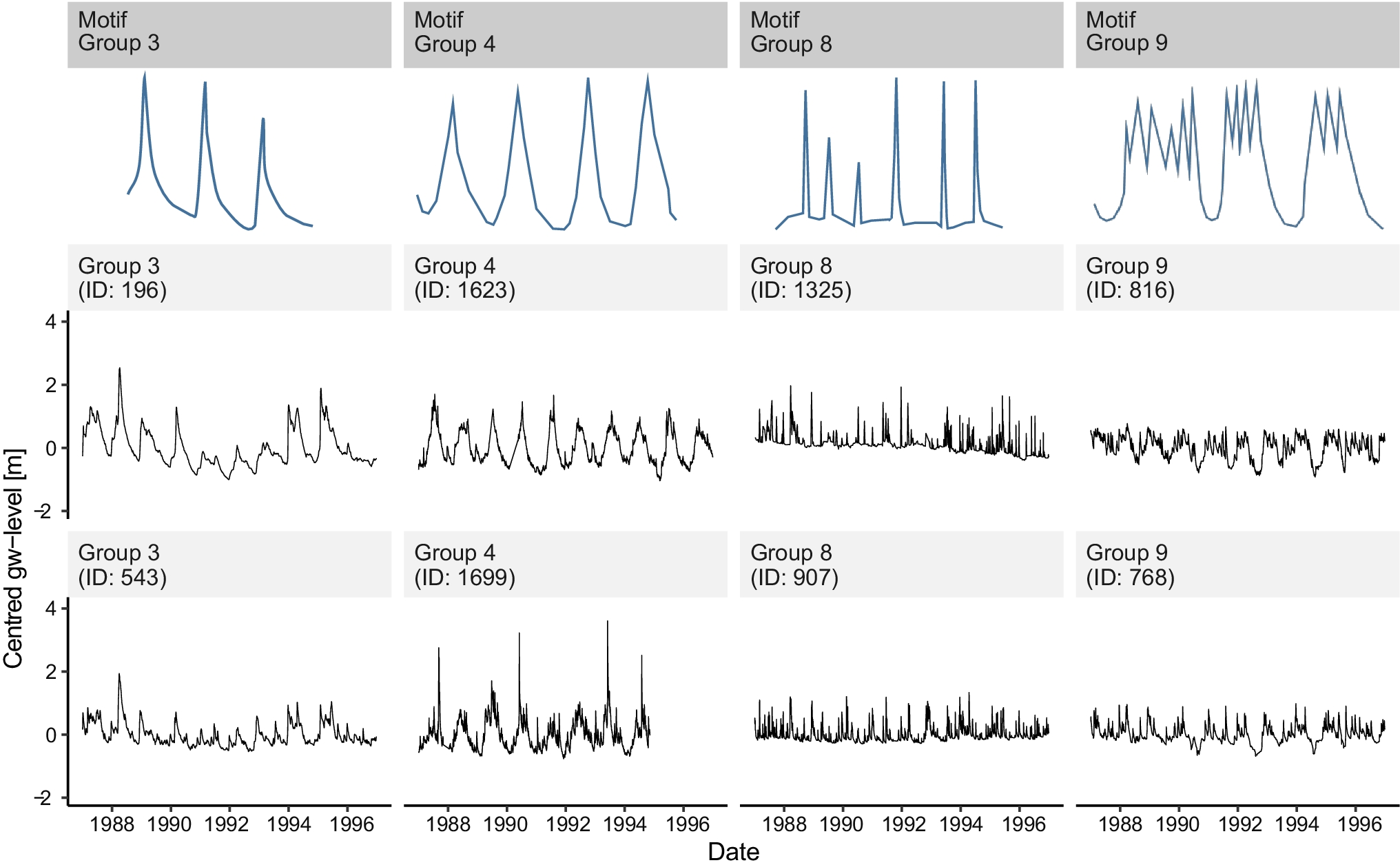Screen dimensions: 1400x865
Task: Click the '4' y-axis tick in the top row
Action: 50,321
